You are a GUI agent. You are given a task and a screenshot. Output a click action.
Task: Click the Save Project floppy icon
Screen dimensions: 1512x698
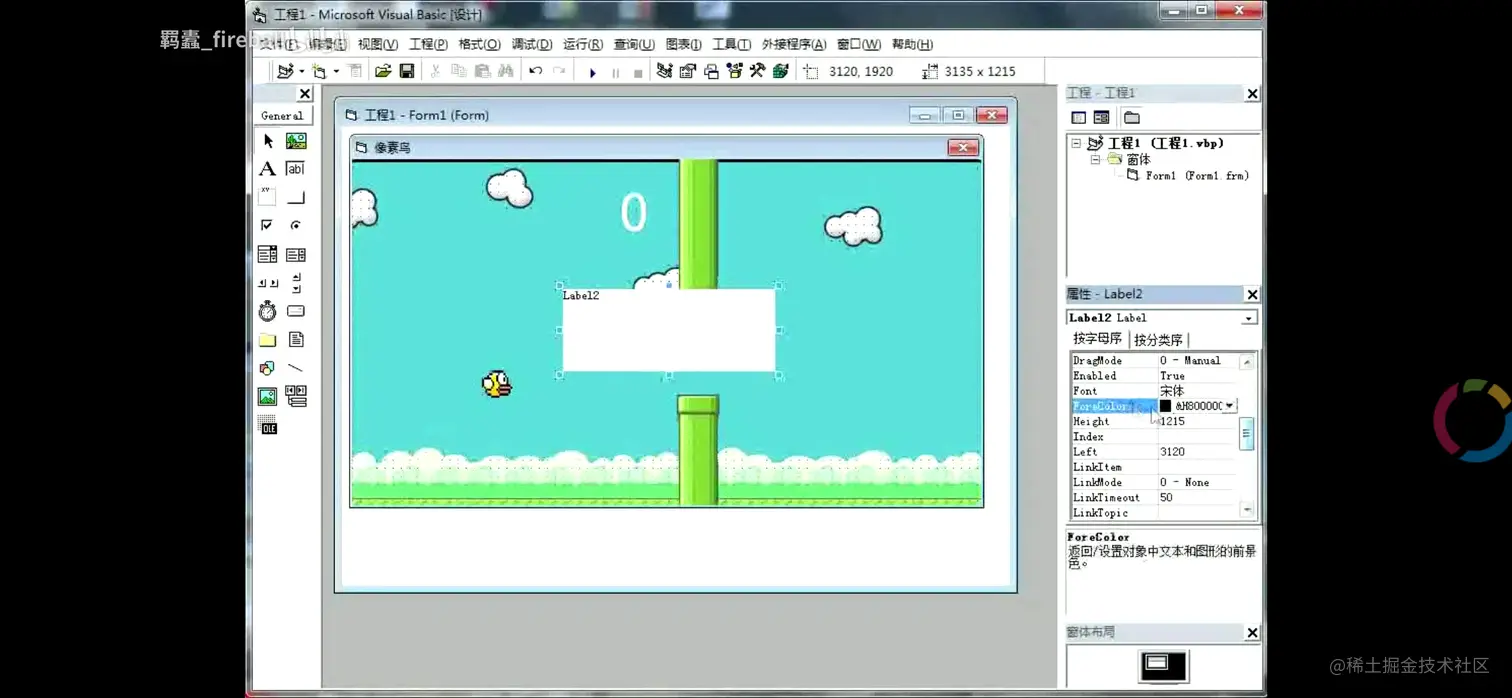[x=407, y=71]
